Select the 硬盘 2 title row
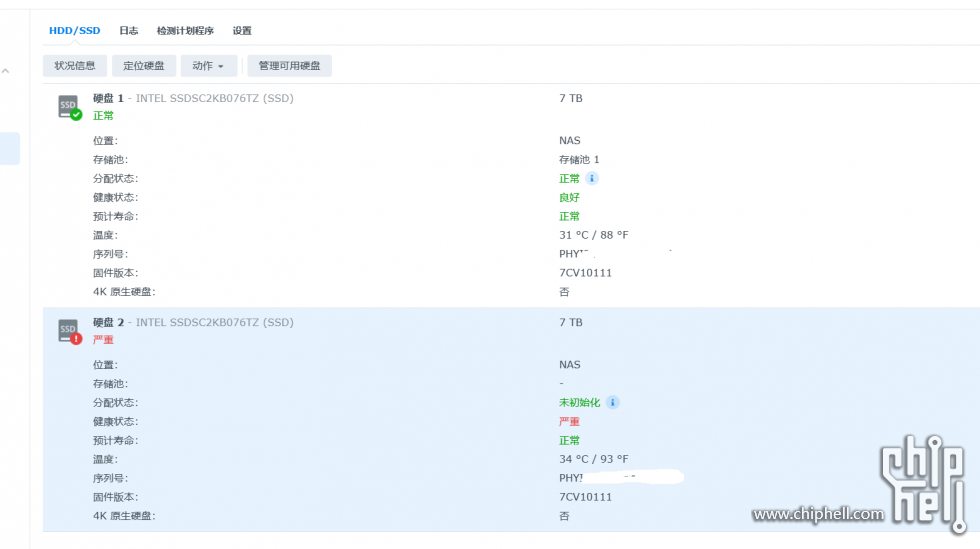Viewport: 980px width, 549px height. [193, 323]
